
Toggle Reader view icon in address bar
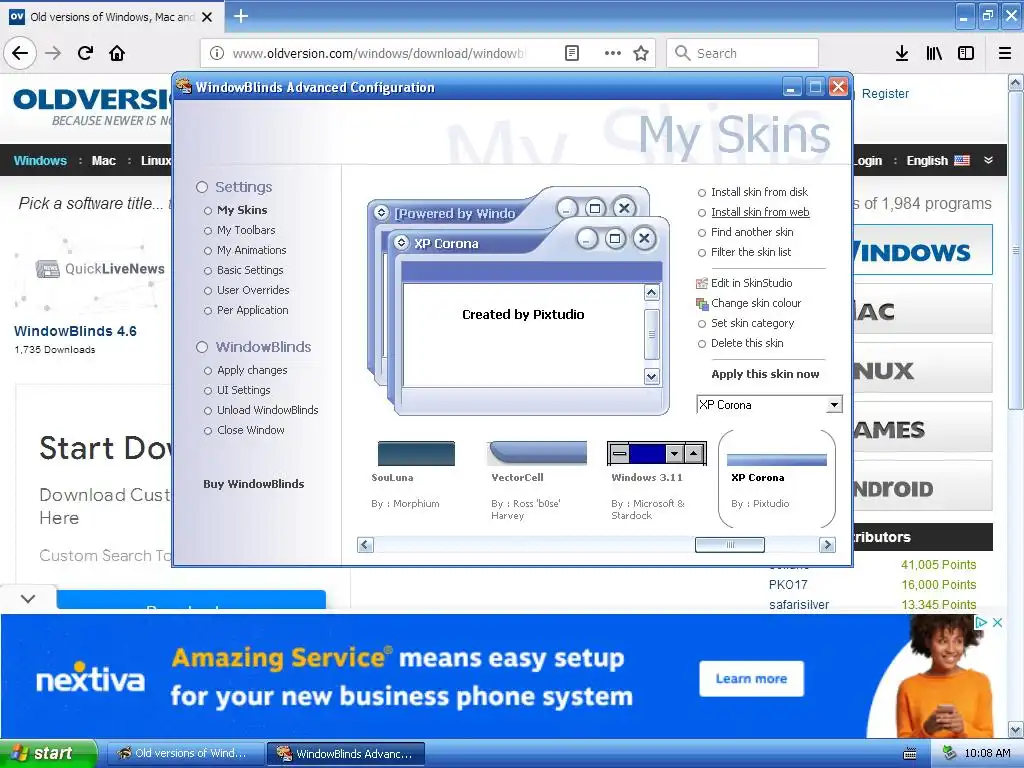571,53
